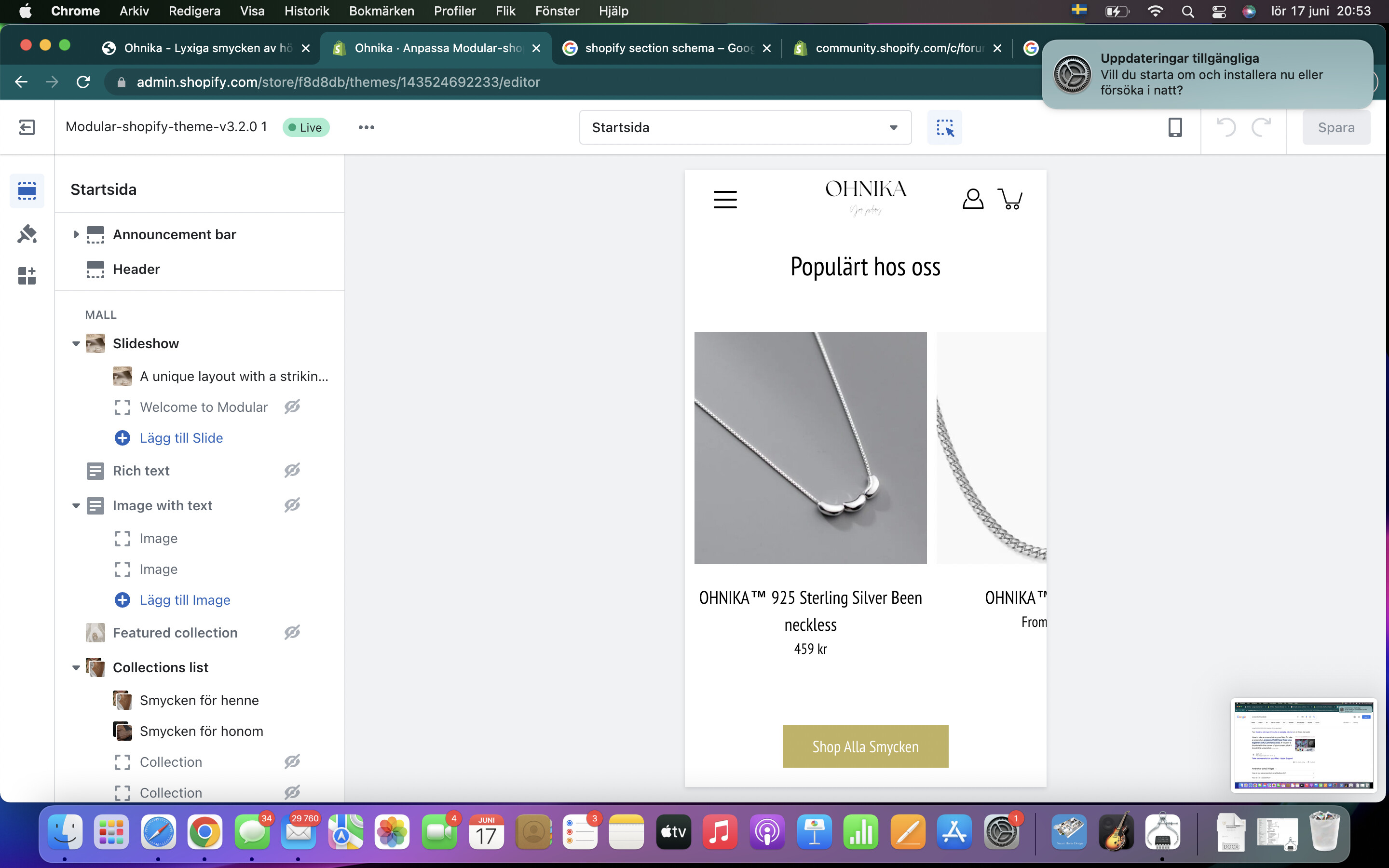
Task: Open the Bokmärken menu
Action: 381,11
